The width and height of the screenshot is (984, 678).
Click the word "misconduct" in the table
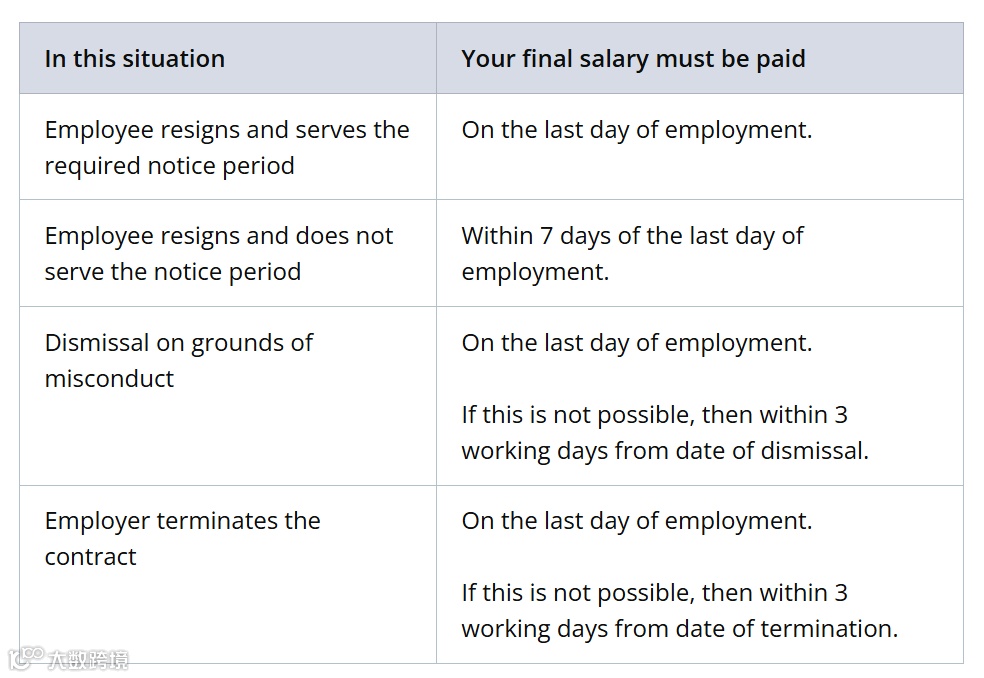click(109, 379)
